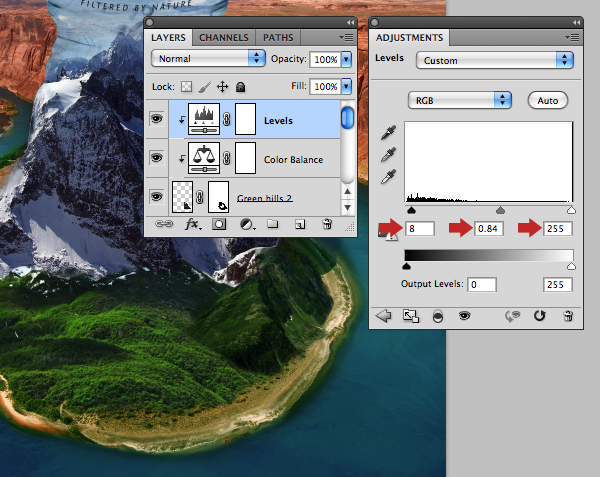Return to adjustment list arrow

383,316
